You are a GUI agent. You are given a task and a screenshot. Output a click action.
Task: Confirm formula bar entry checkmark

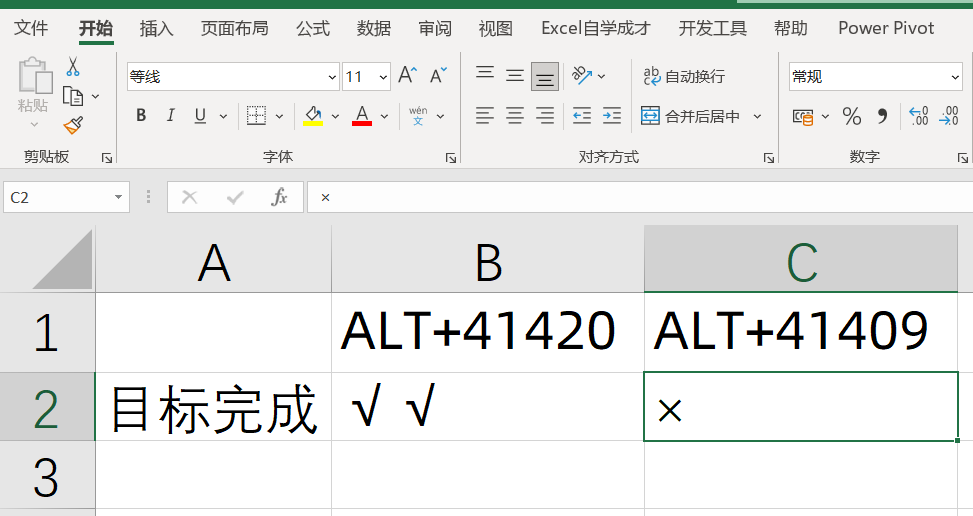(x=235, y=197)
